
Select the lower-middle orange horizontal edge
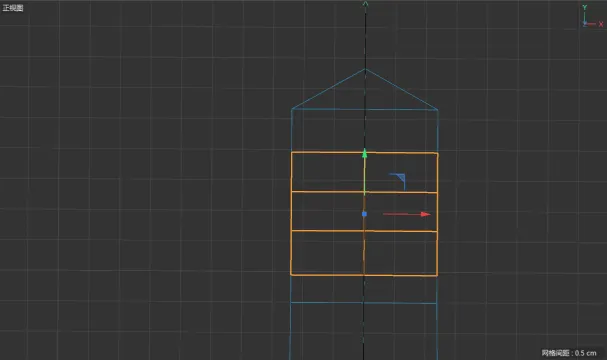pos(364,231)
